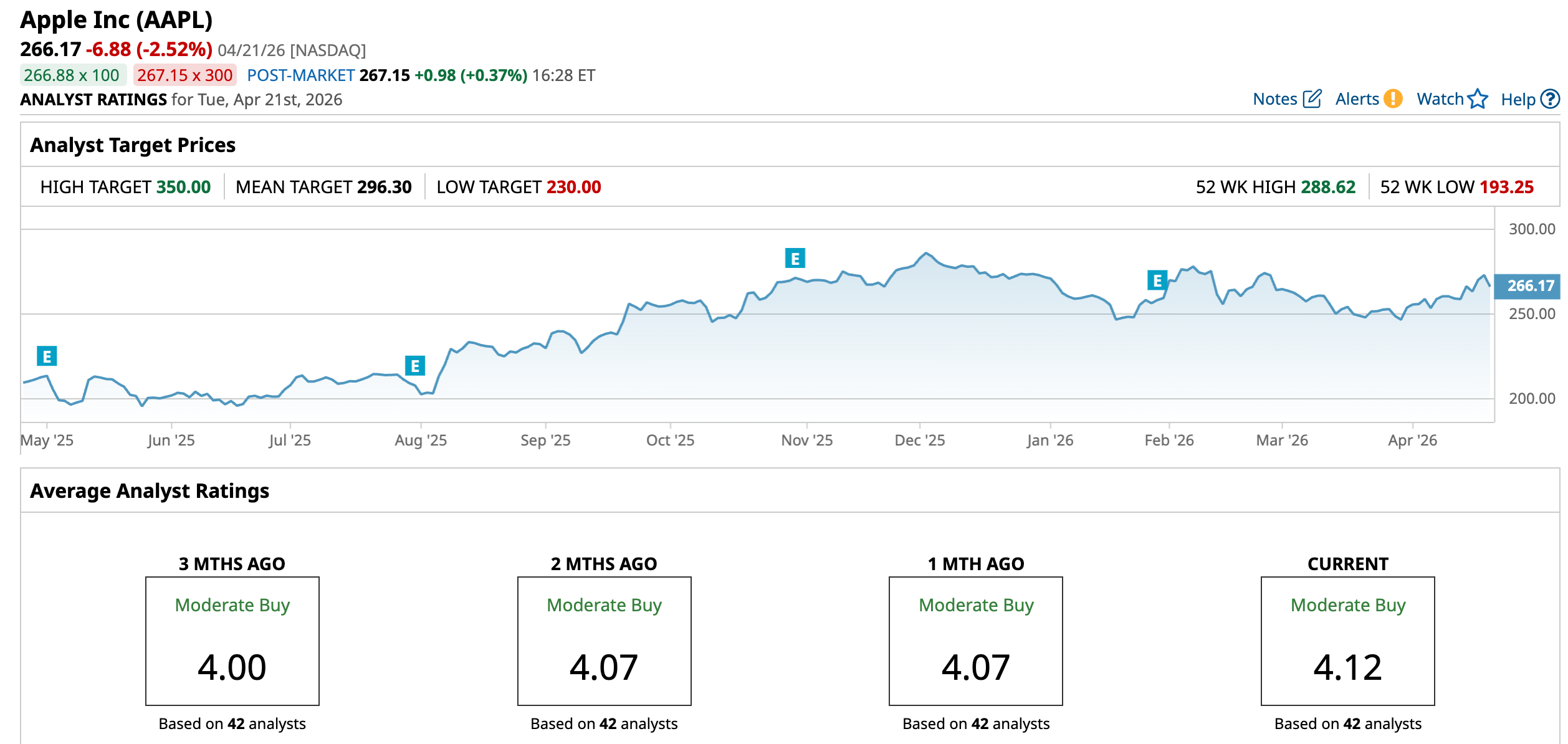Click the Current Moderate Buy 4.12 box

tap(1347, 641)
